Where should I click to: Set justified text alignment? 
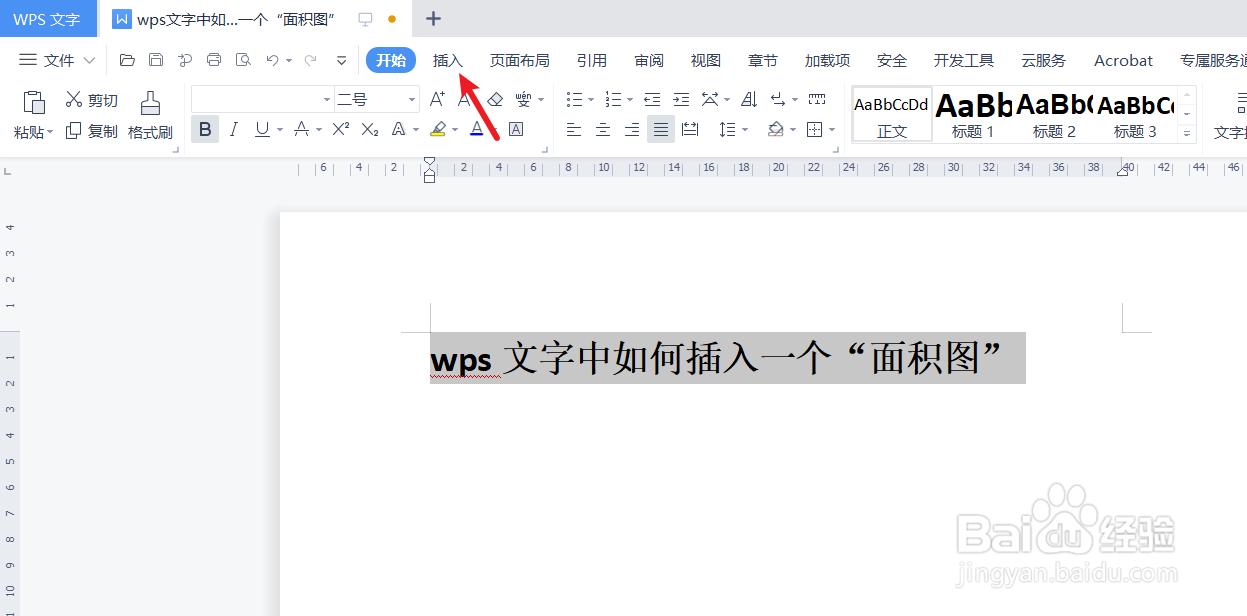(x=661, y=129)
